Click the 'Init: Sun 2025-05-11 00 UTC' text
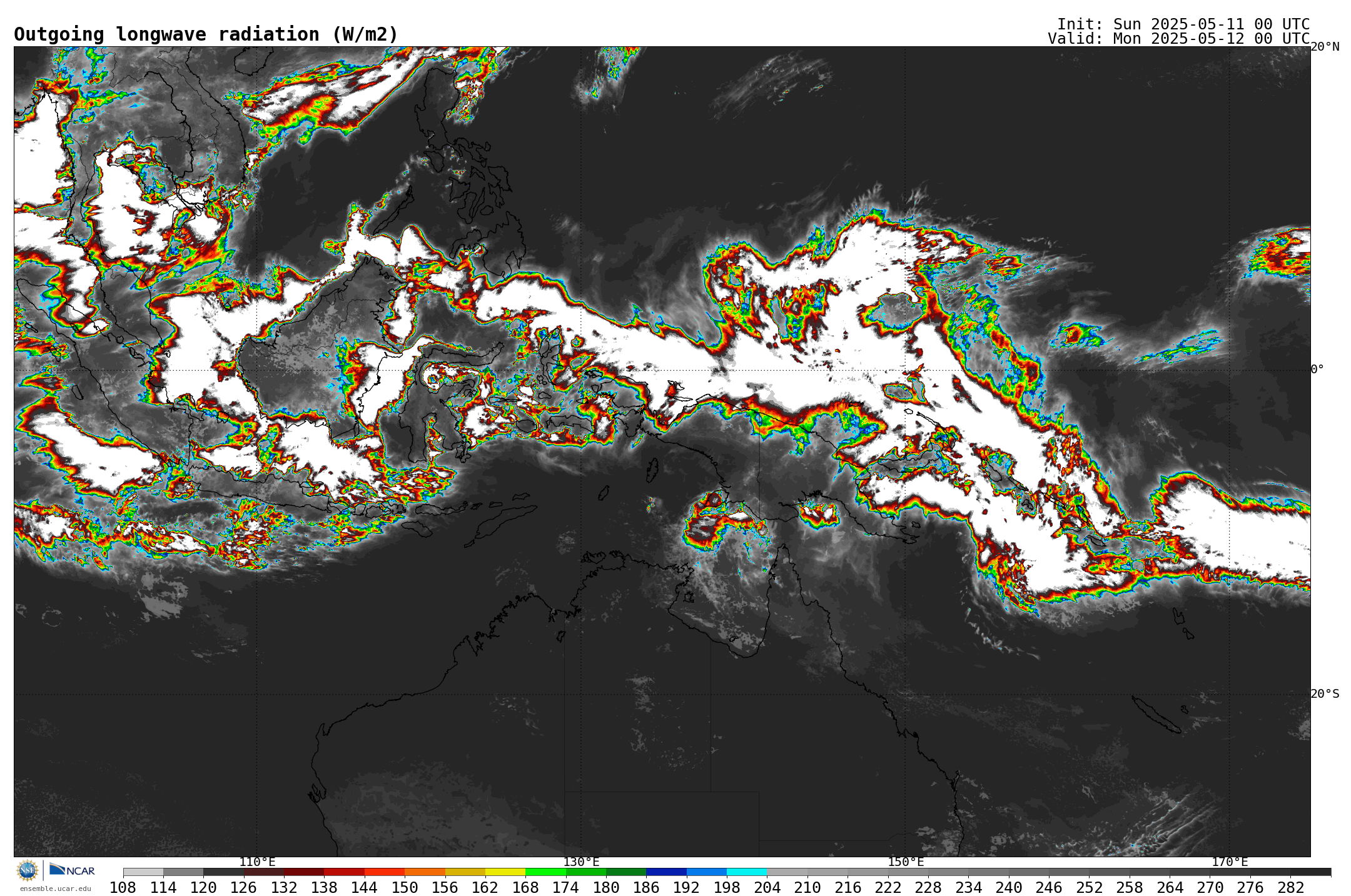Viewport: 1351px width, 896px height. 1183,24
